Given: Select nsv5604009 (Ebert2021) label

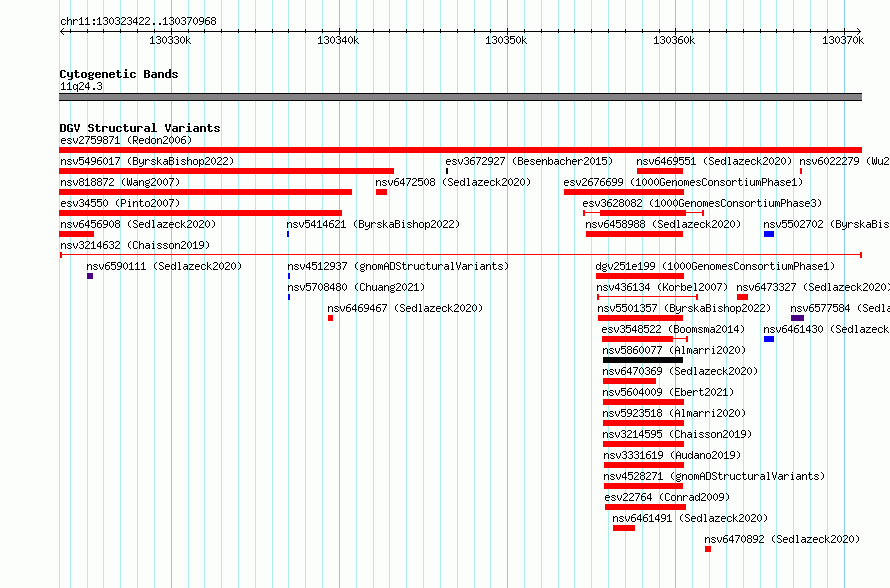Looking at the screenshot, I should click(668, 392).
